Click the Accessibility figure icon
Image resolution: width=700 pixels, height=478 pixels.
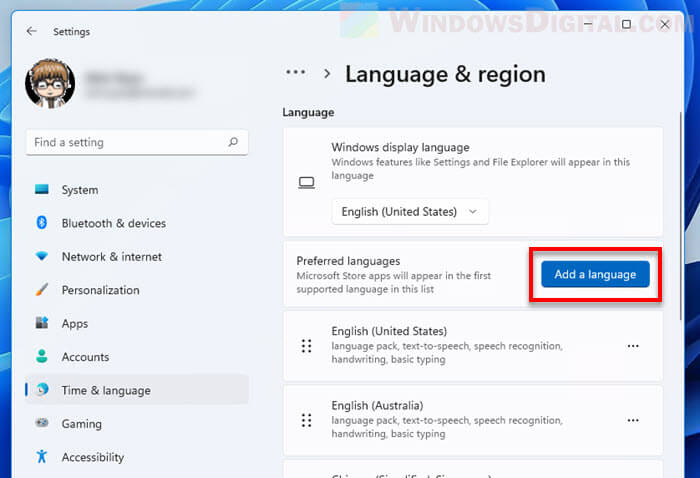point(42,456)
